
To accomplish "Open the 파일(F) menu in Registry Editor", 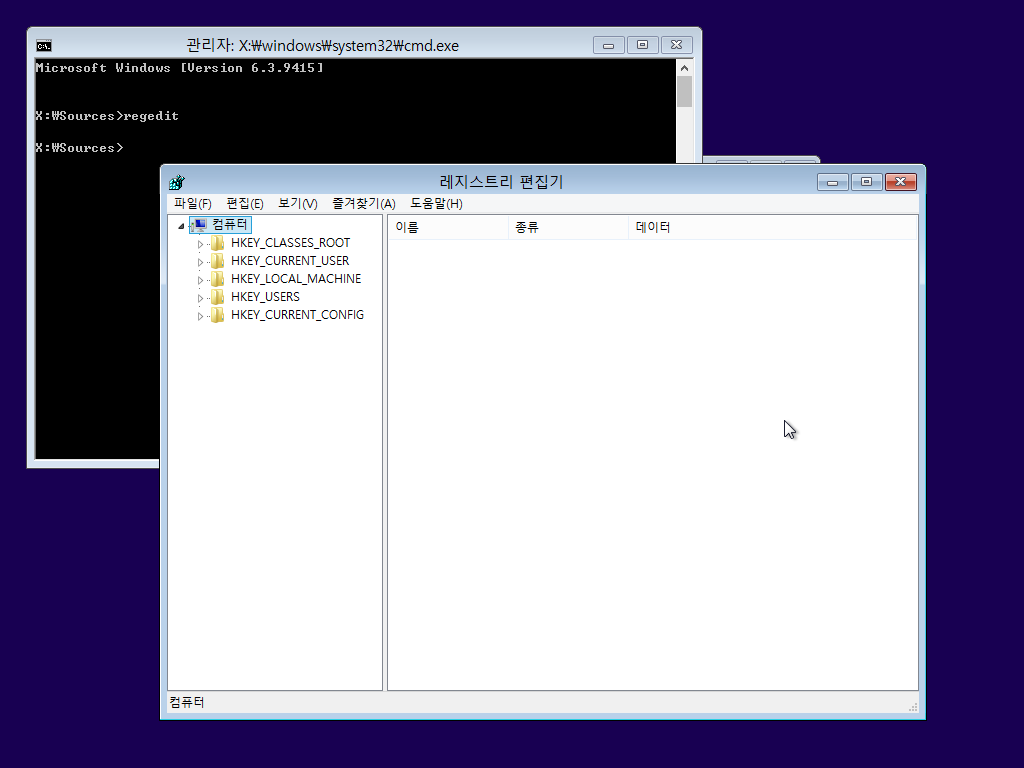I will coord(193,204).
